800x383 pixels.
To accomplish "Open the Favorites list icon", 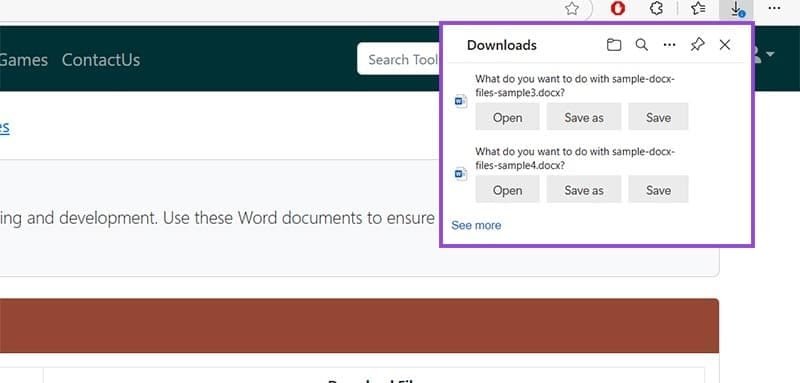I will point(697,8).
